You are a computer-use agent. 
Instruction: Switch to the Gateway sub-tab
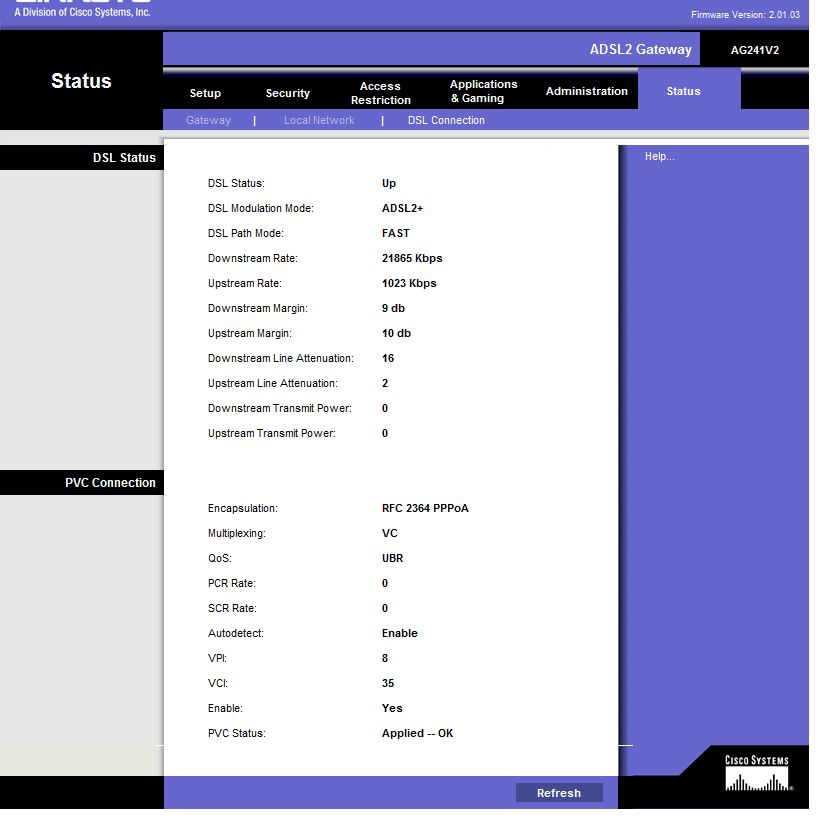(208, 120)
